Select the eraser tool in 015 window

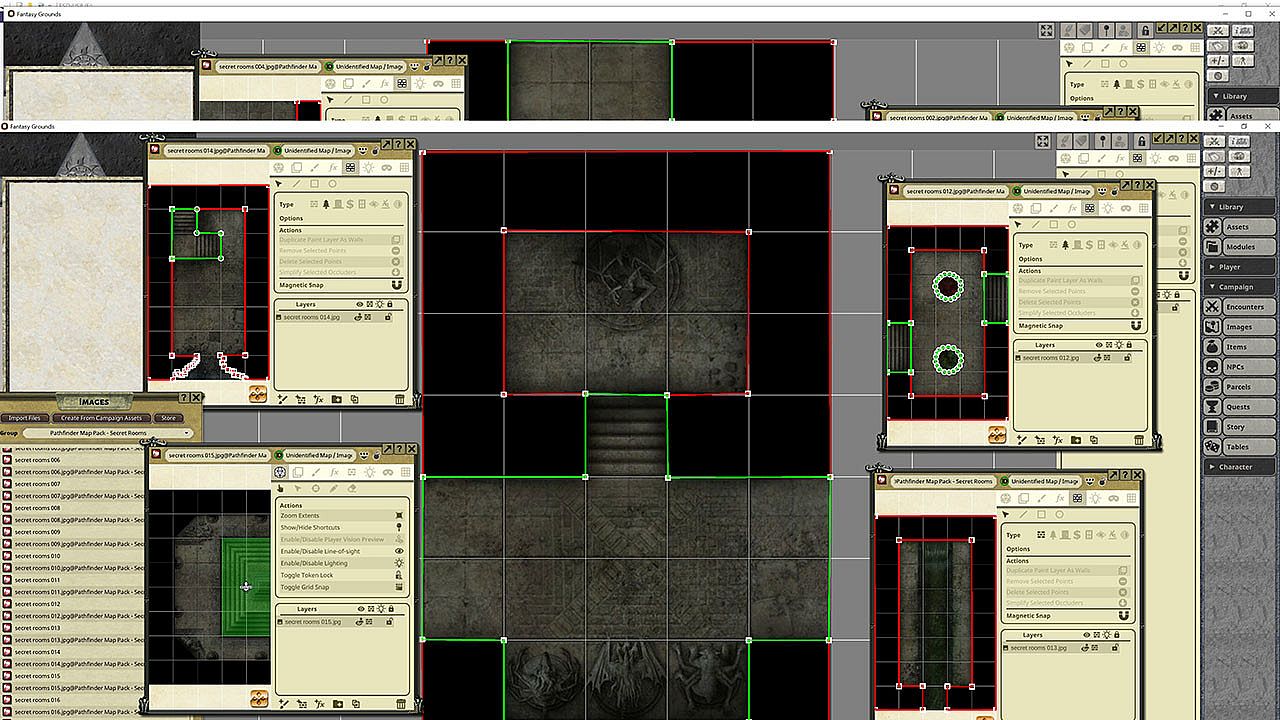tap(351, 488)
